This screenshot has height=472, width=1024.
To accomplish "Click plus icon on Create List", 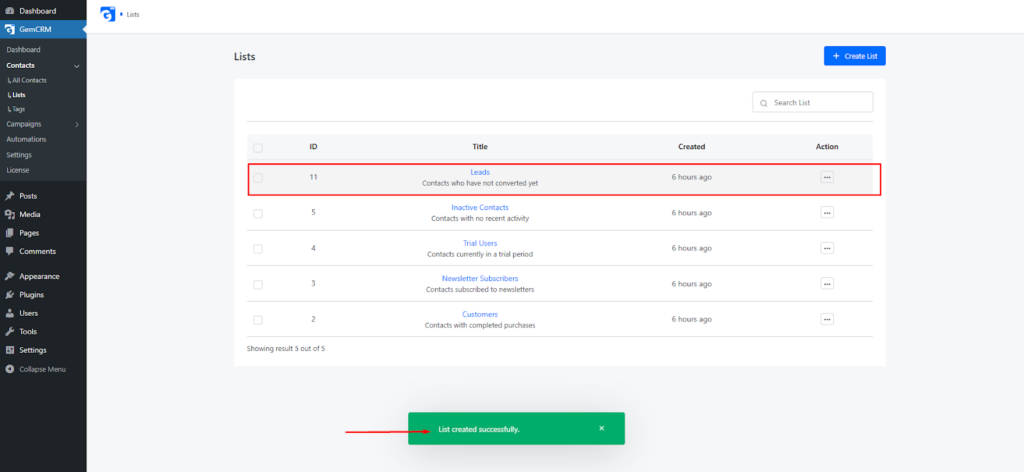I will click(836, 56).
